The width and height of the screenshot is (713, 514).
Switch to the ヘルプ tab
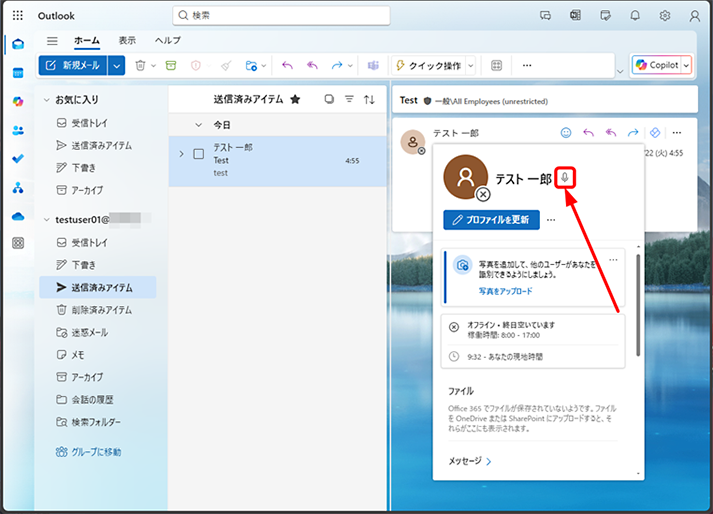(168, 40)
